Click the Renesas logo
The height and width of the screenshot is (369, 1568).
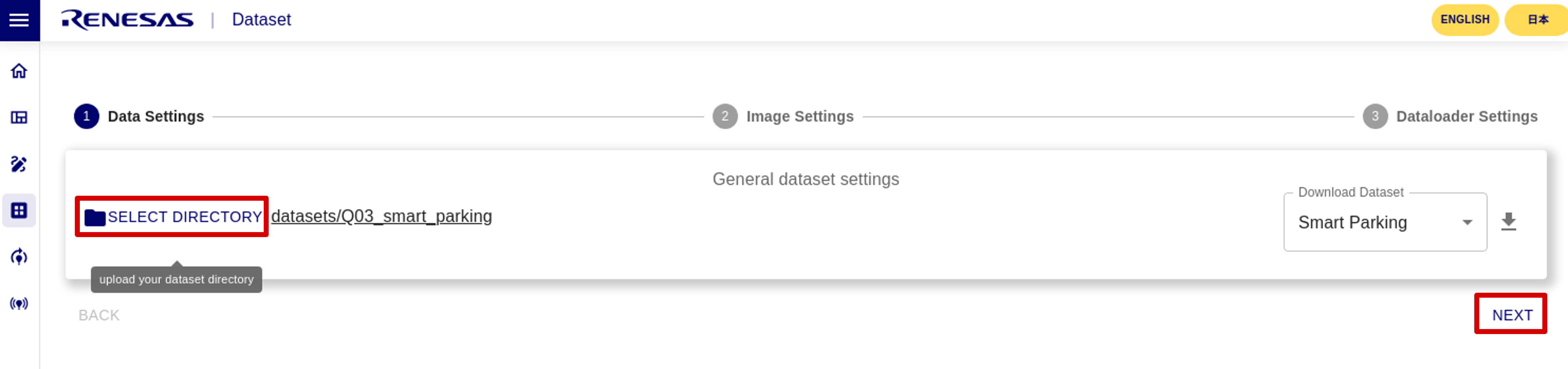127,20
